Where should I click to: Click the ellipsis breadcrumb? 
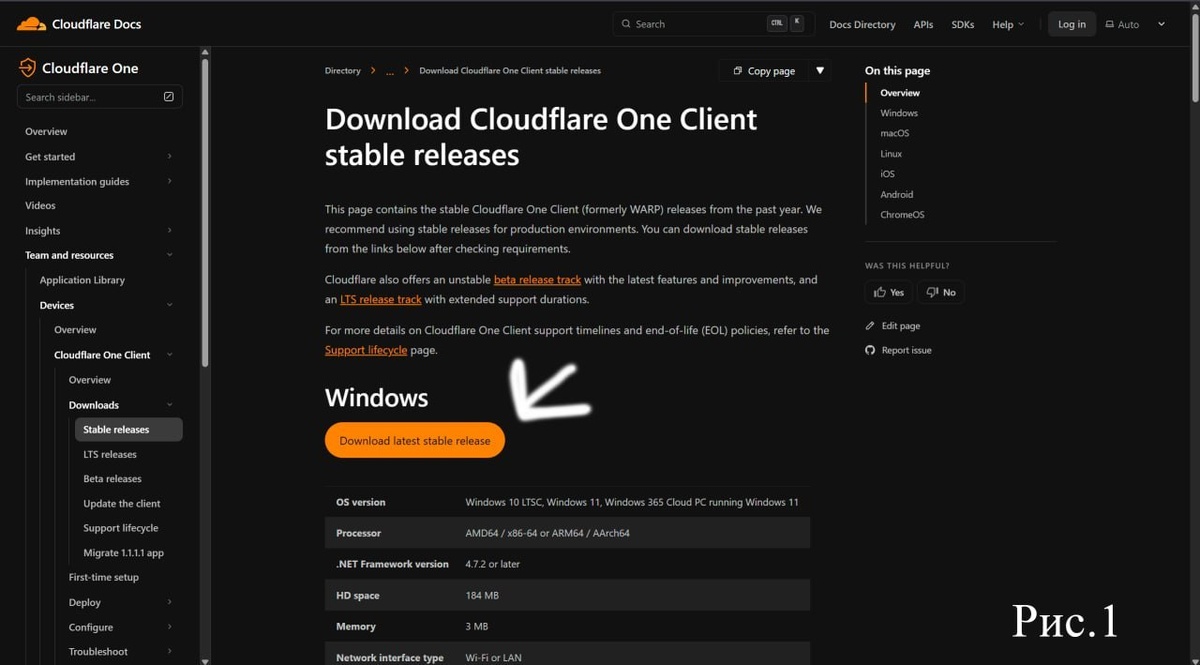pos(390,71)
